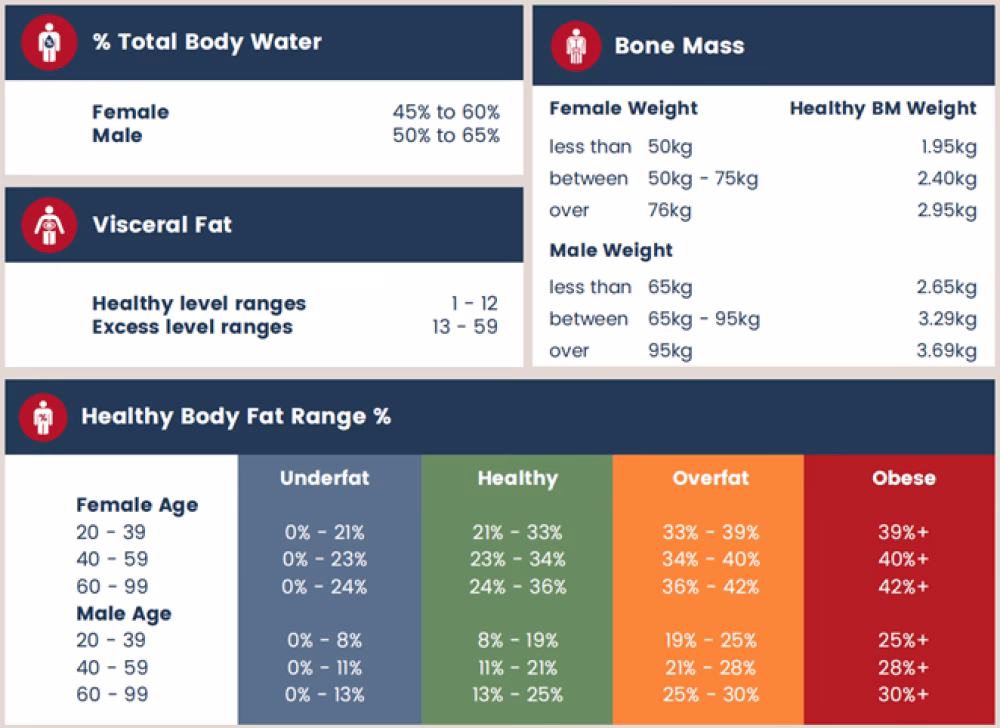1000x728 pixels.
Task: Click the 3.69kg bone mass value
Action: [946, 351]
